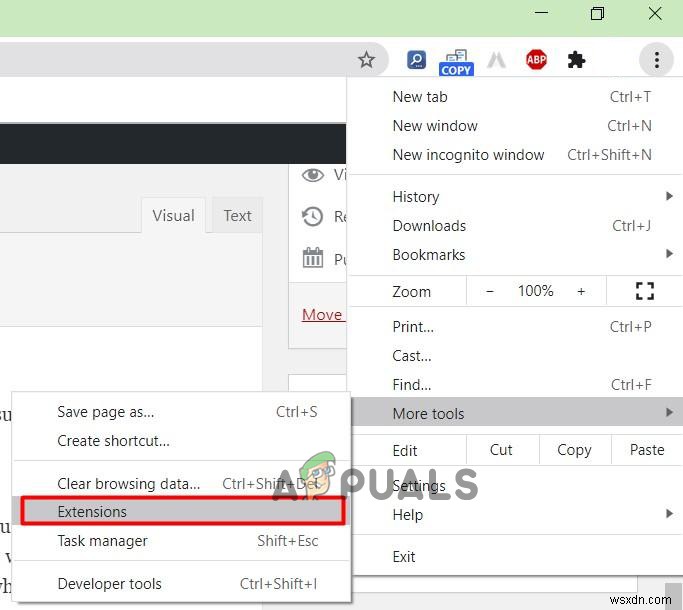Open Extensions from More tools submenu
The height and width of the screenshot is (610, 683).
point(182,512)
